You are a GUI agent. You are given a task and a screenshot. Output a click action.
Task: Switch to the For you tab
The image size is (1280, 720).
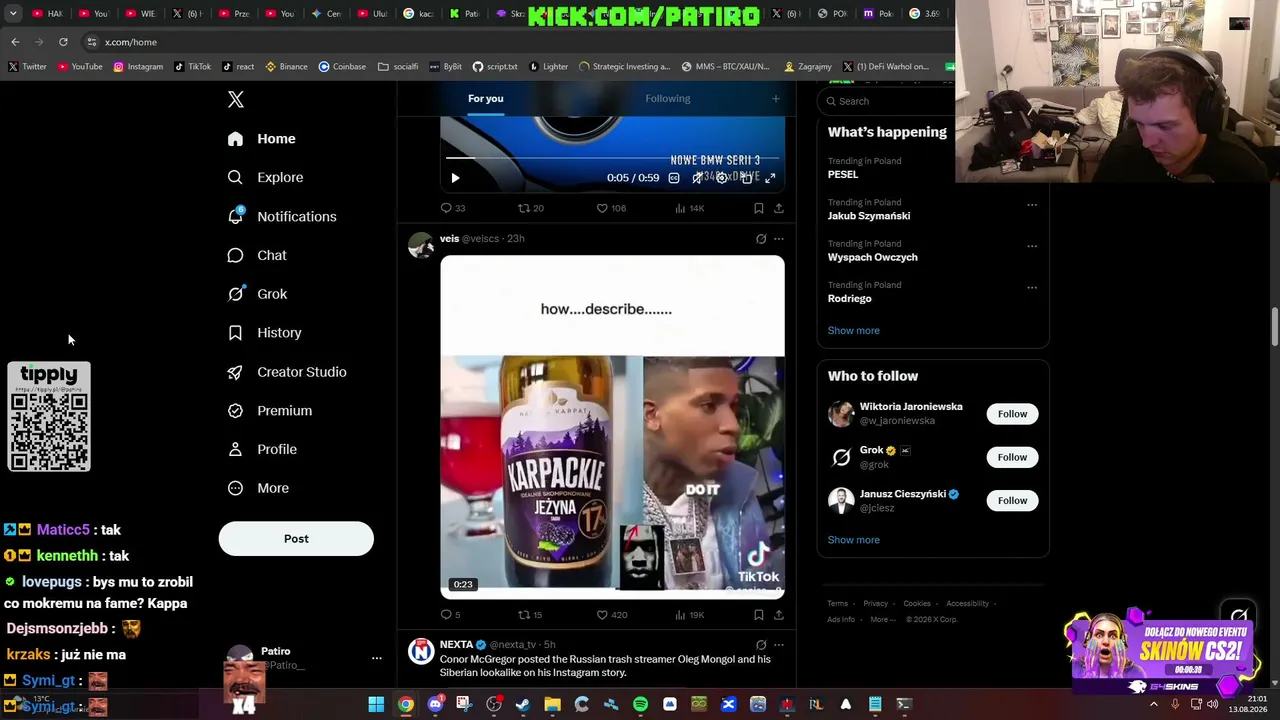486,98
